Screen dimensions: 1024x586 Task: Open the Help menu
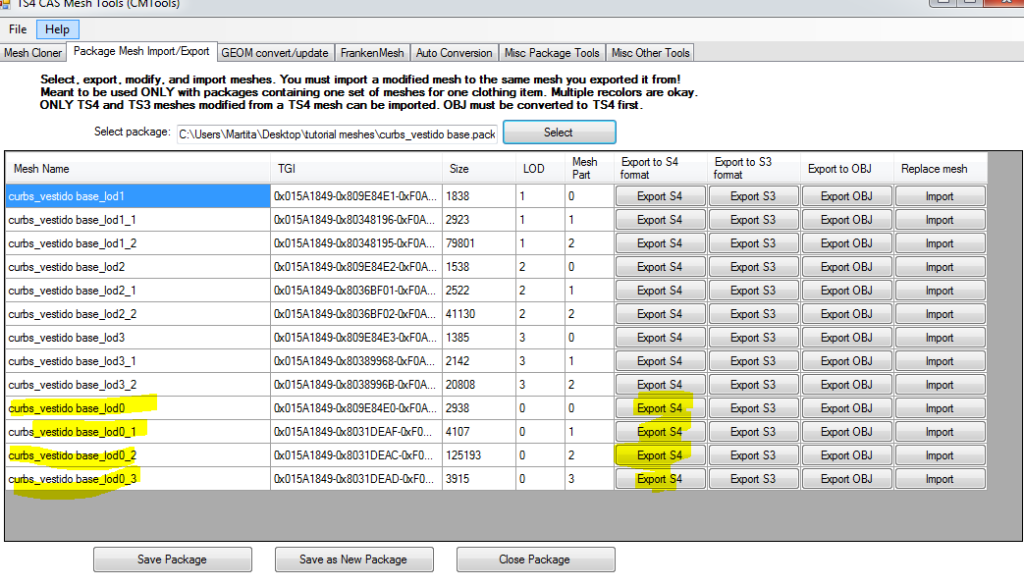57,30
